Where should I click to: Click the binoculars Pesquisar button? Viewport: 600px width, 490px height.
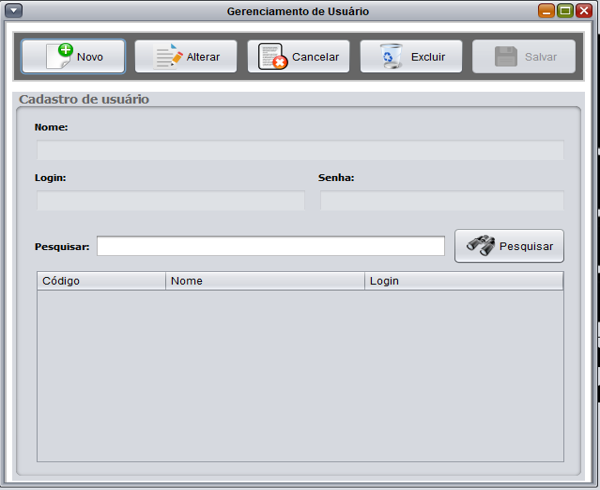[509, 246]
